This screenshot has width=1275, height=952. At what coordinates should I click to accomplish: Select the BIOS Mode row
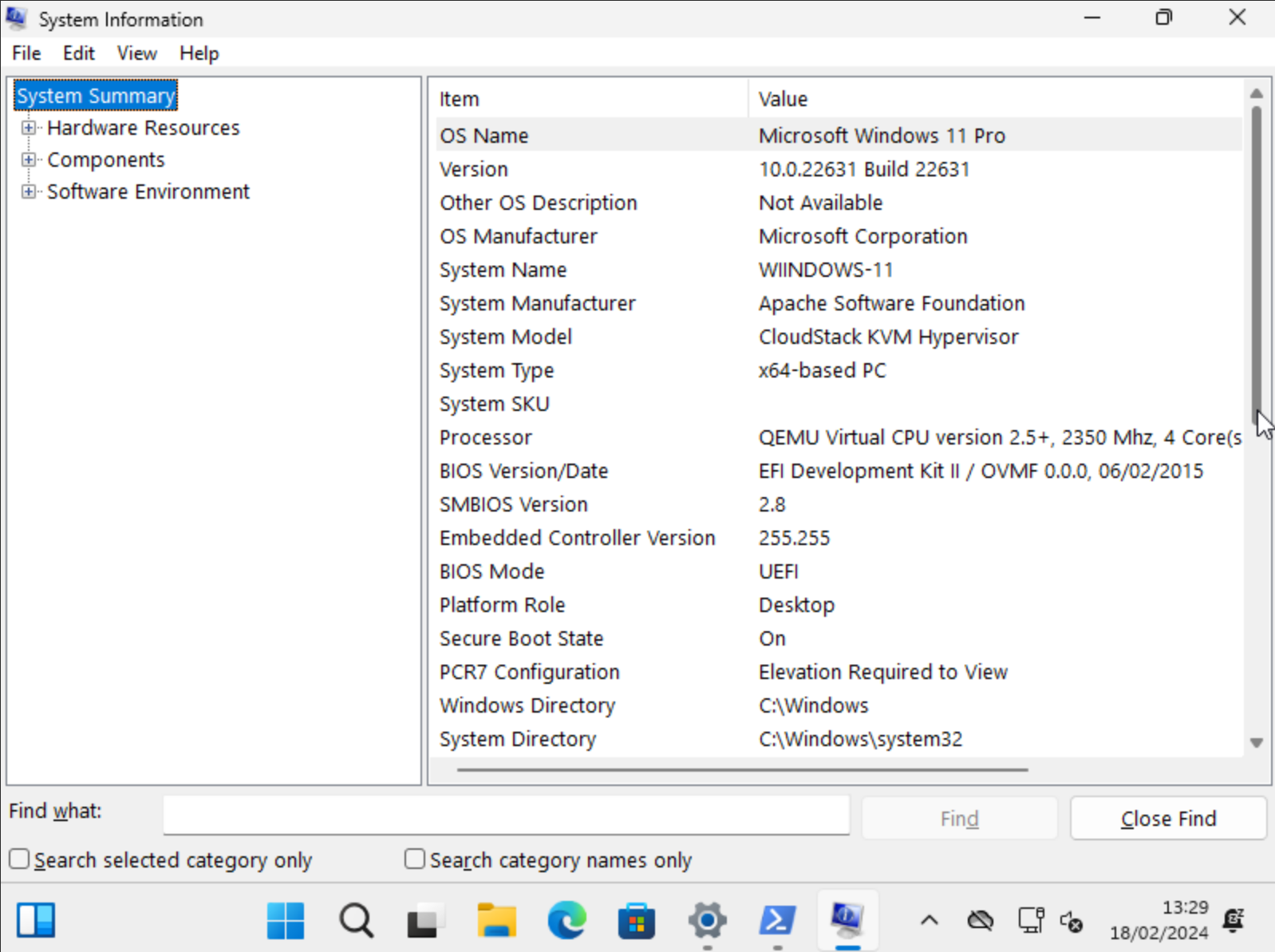coord(839,571)
